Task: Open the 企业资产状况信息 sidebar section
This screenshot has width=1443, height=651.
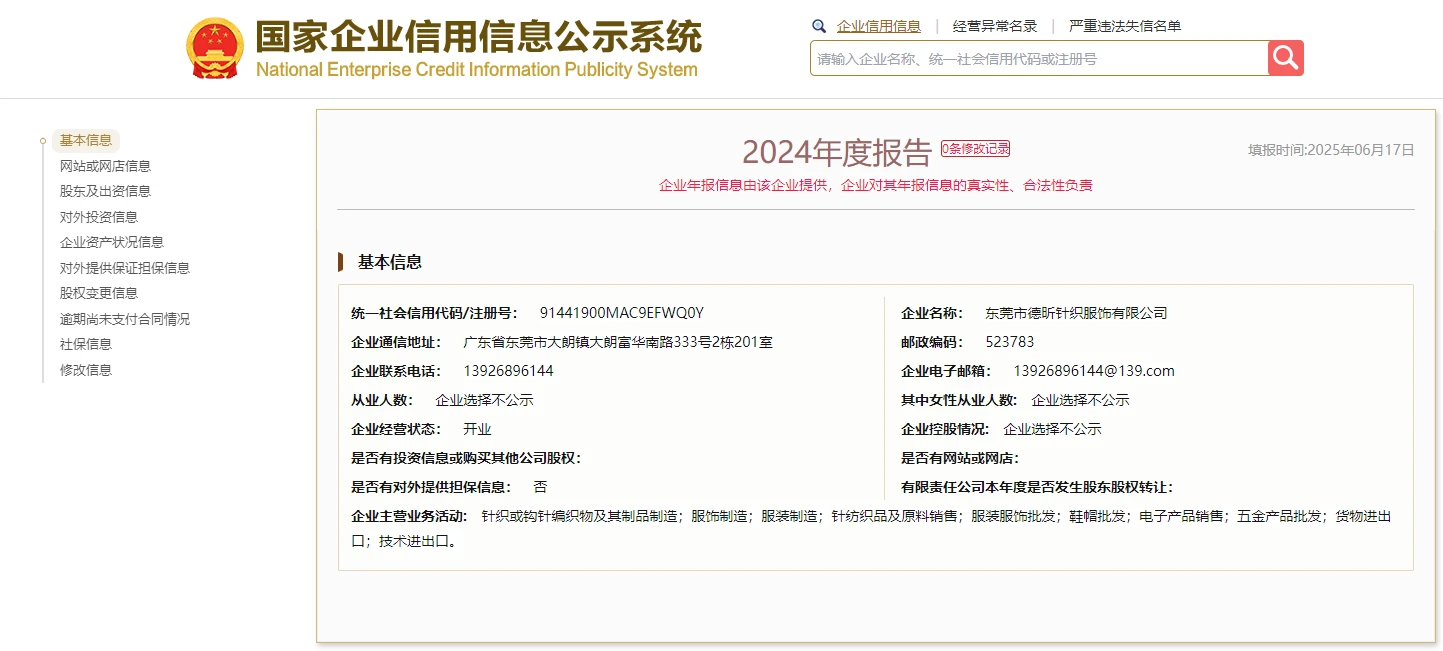Action: (112, 242)
